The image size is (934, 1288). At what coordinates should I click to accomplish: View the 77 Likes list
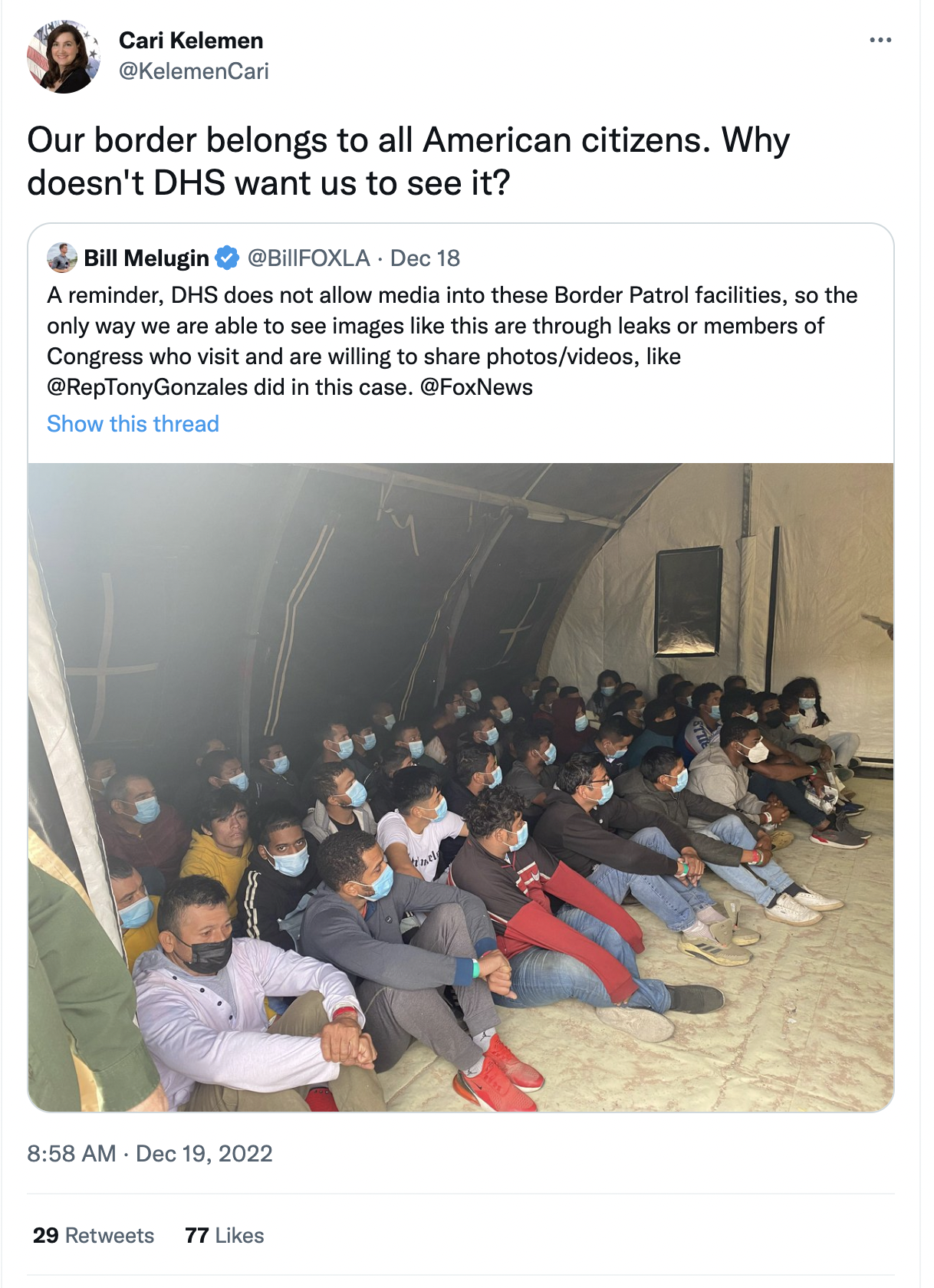[225, 1236]
